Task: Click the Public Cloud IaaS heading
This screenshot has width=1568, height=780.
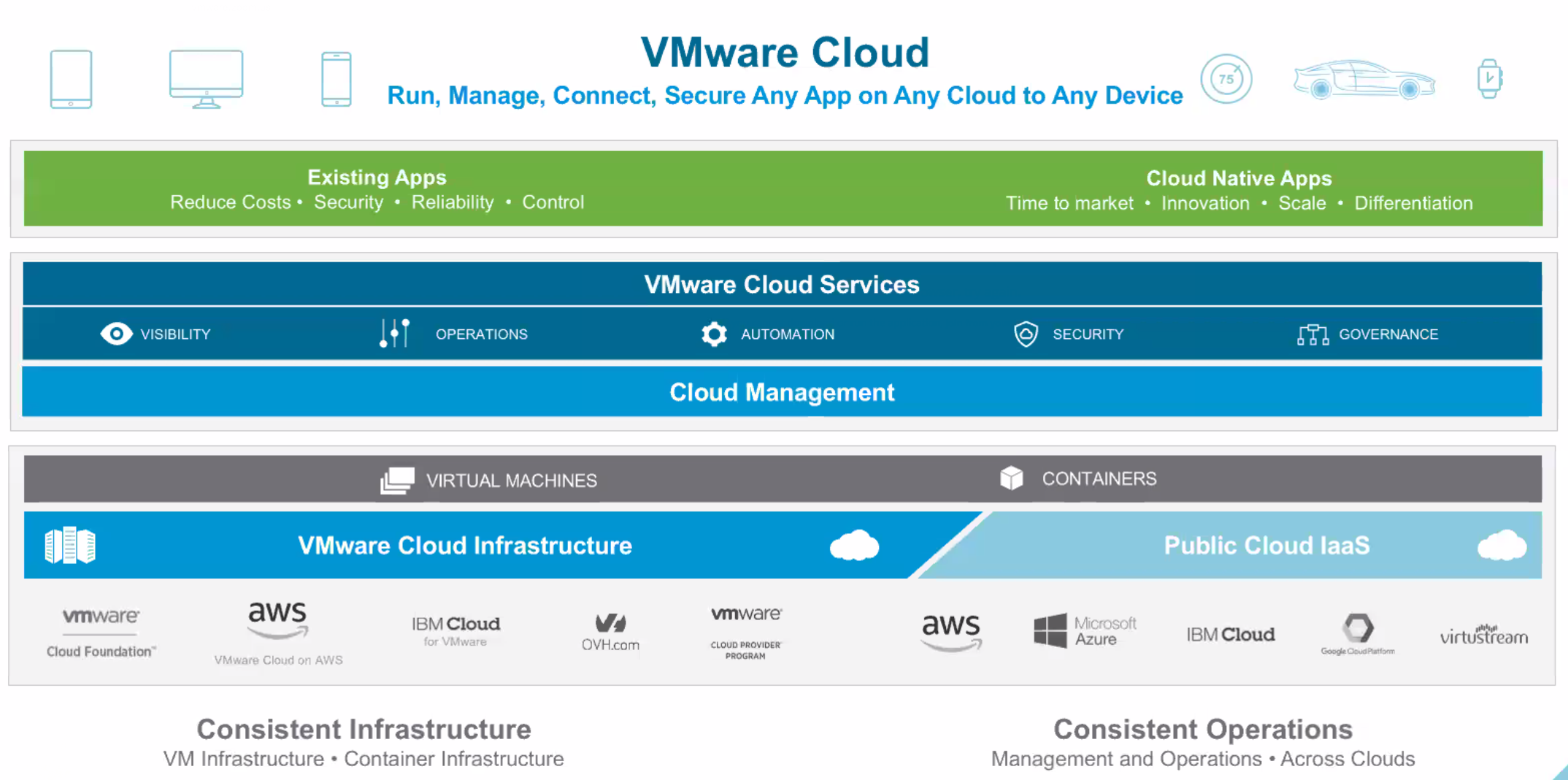Action: pos(1267,546)
